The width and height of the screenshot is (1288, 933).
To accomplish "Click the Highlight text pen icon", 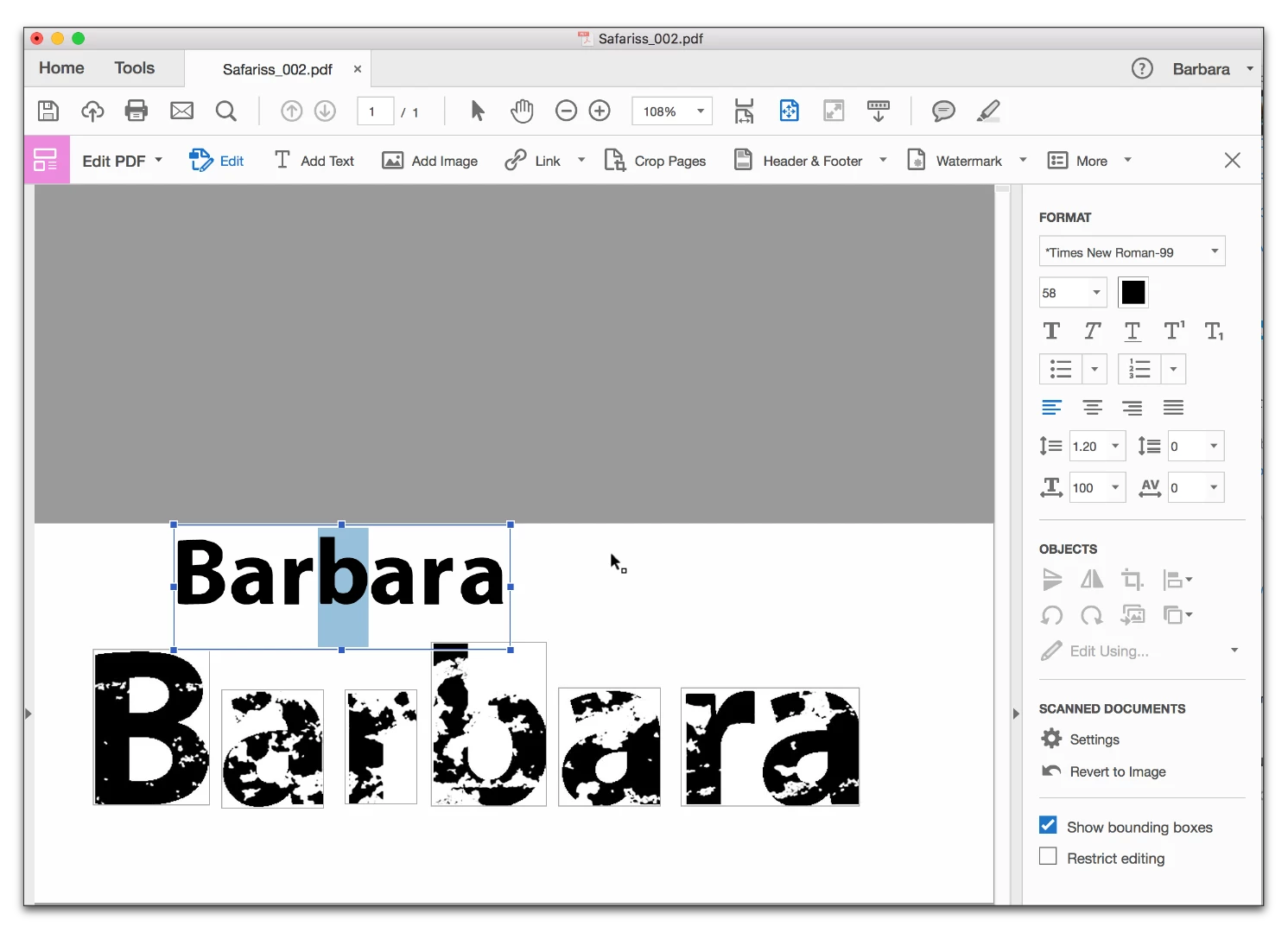I will 988,111.
